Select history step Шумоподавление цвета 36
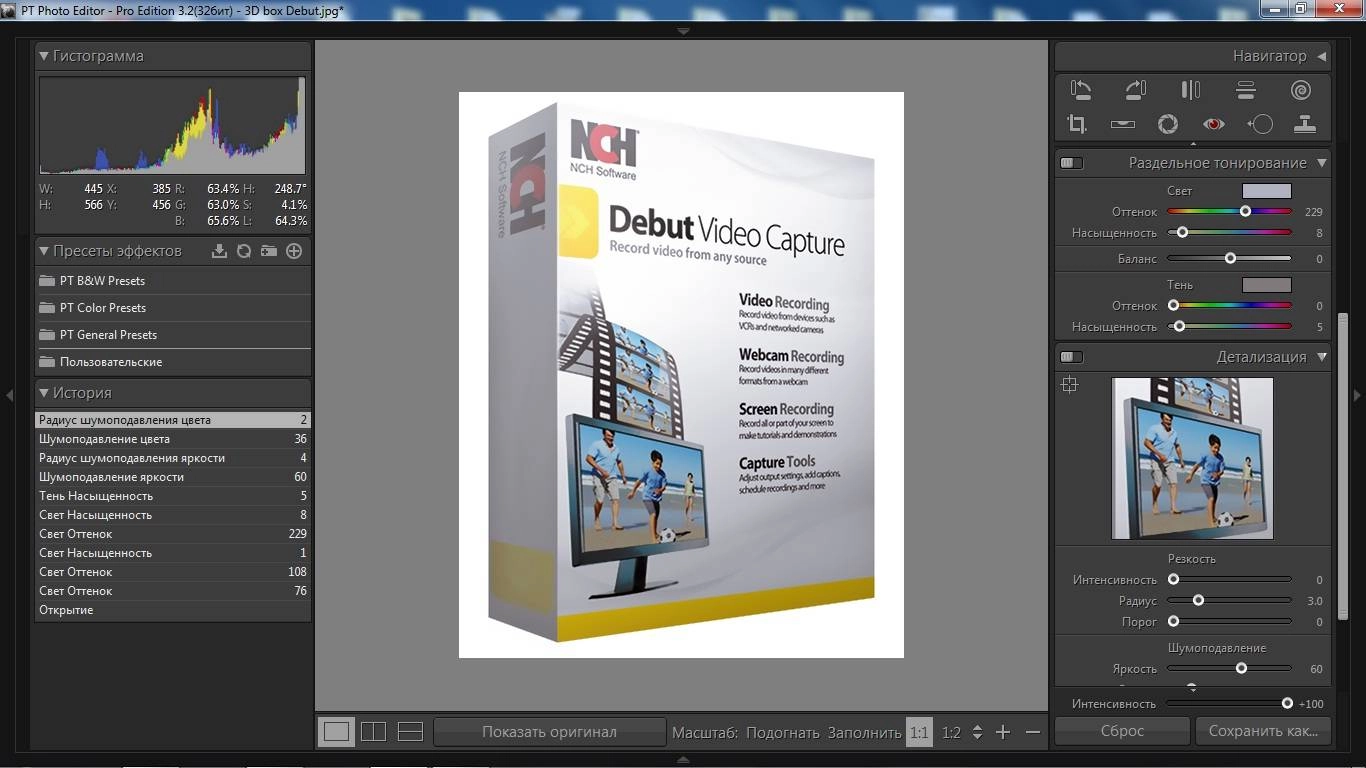This screenshot has width=1366, height=768. 173,439
